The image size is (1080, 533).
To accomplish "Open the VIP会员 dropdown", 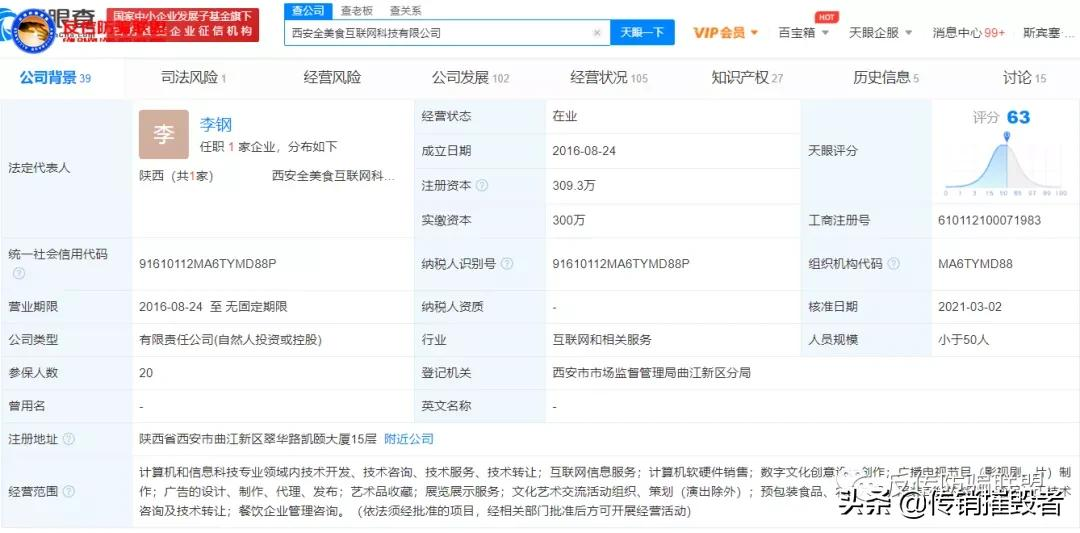I will [725, 32].
